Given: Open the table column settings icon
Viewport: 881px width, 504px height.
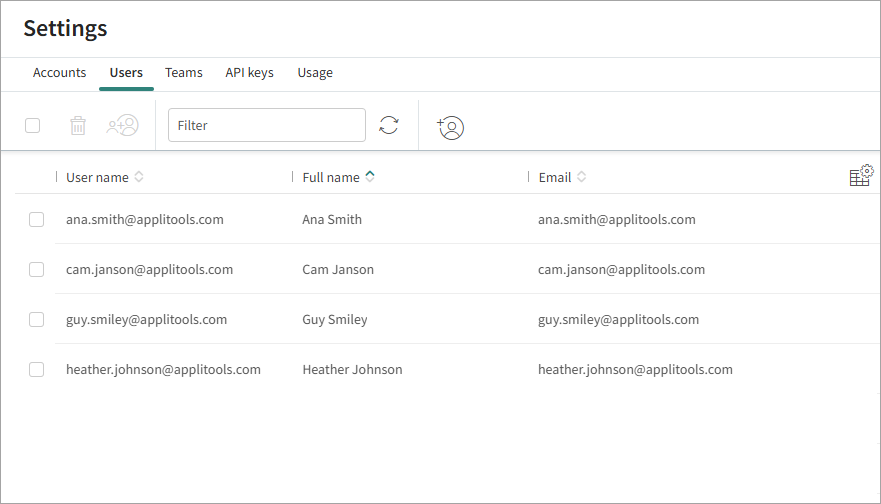Looking at the screenshot, I should point(860,176).
